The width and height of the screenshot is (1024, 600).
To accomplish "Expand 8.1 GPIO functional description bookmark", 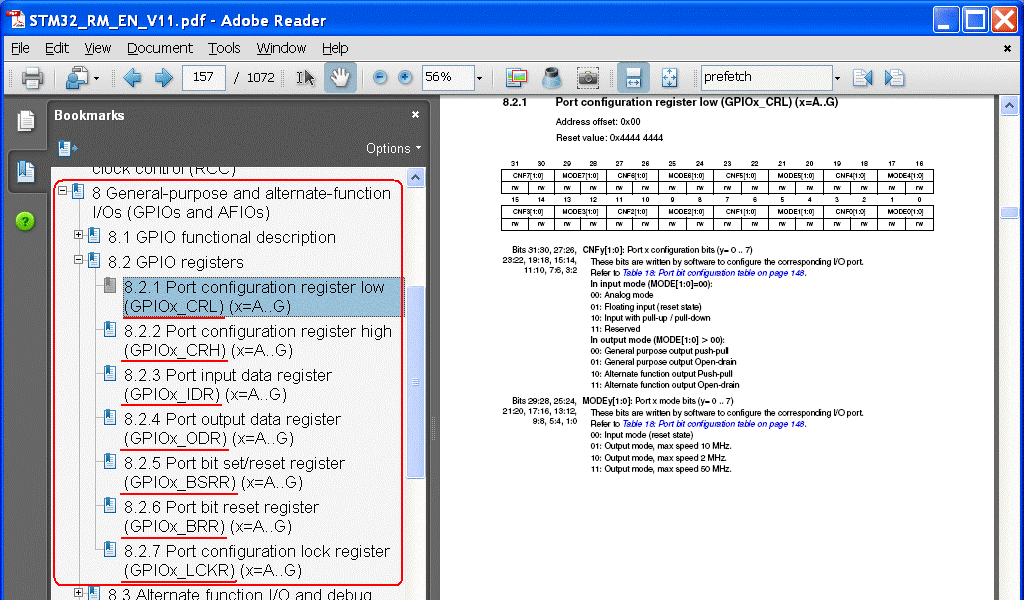I will click(78, 234).
